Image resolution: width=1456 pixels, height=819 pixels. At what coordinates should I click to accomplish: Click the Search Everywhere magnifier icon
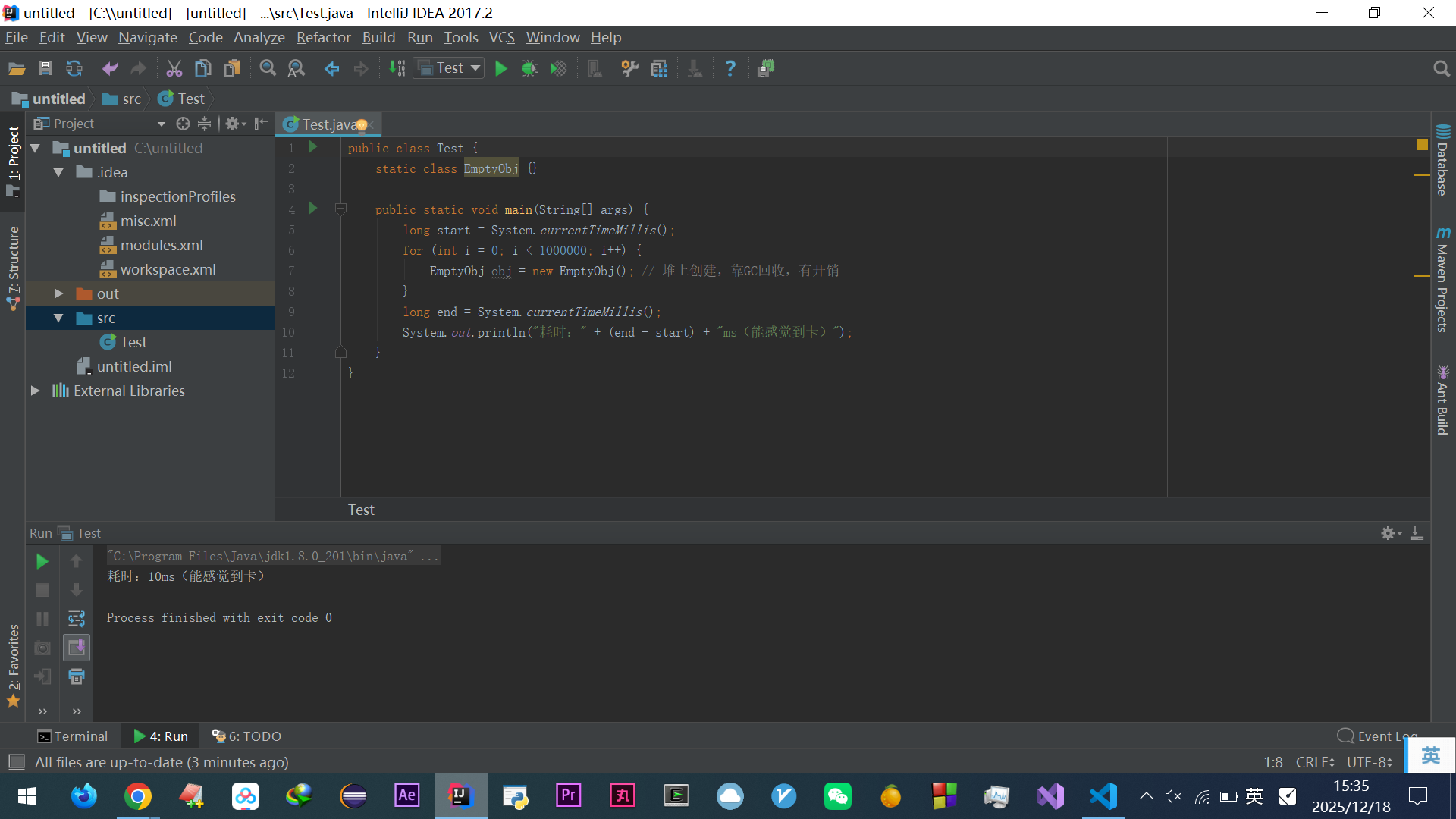click(1441, 69)
